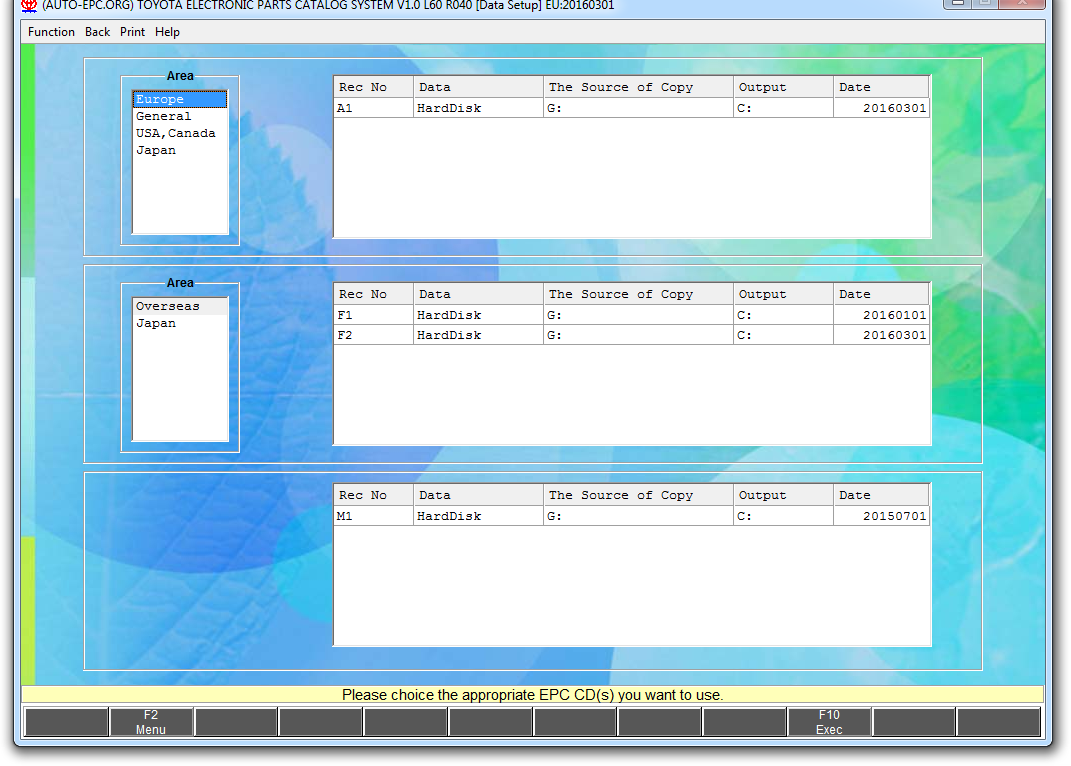This screenshot has width=1071, height=766.
Task: Click the G: source cell in row F1
Action: click(x=639, y=315)
